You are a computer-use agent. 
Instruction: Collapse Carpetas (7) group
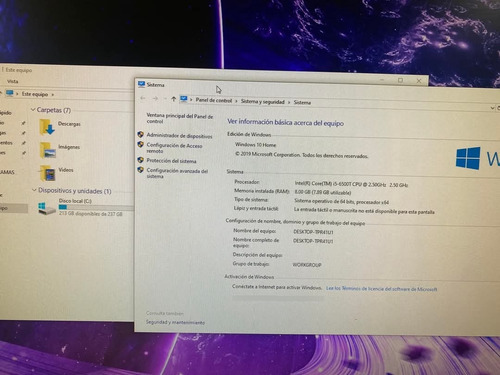[x=33, y=109]
